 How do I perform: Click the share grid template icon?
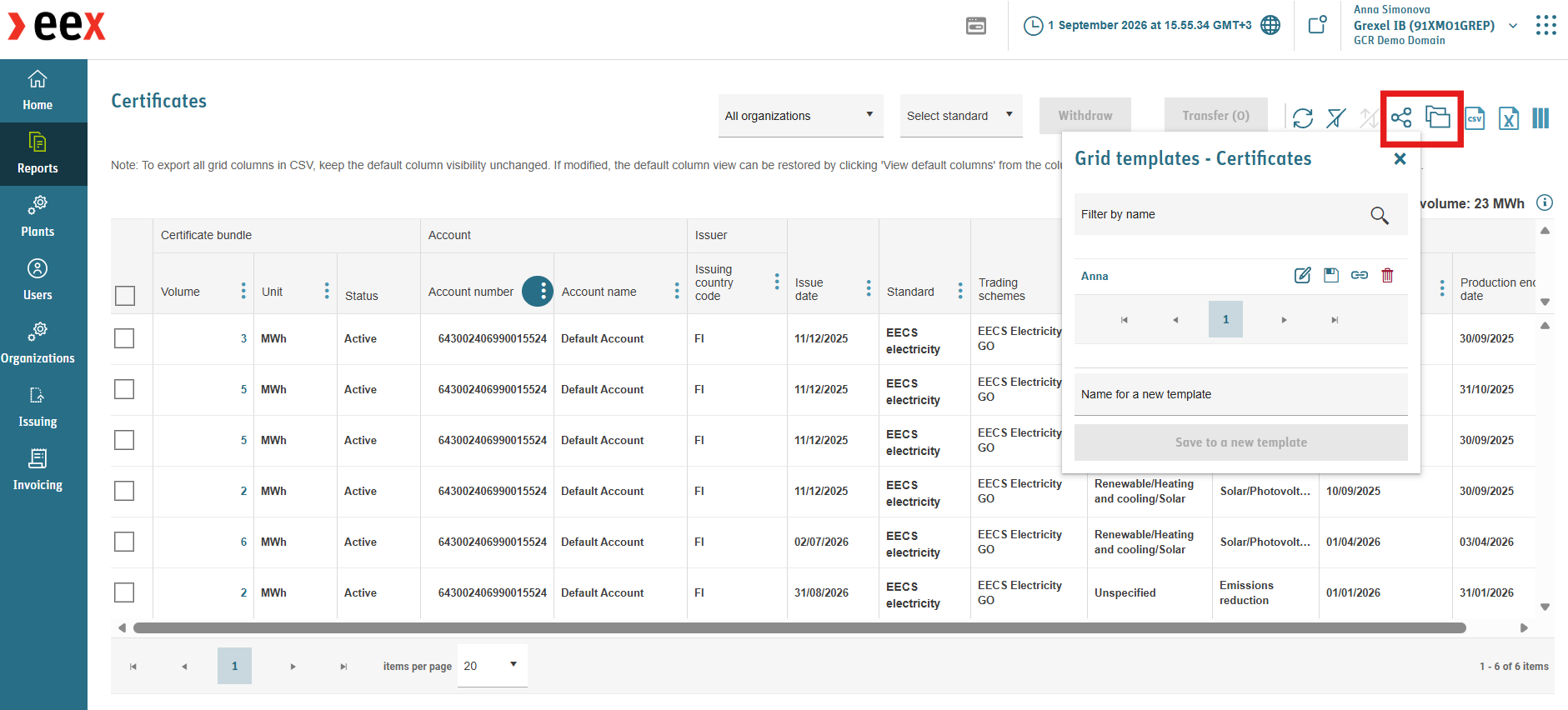(1401, 117)
